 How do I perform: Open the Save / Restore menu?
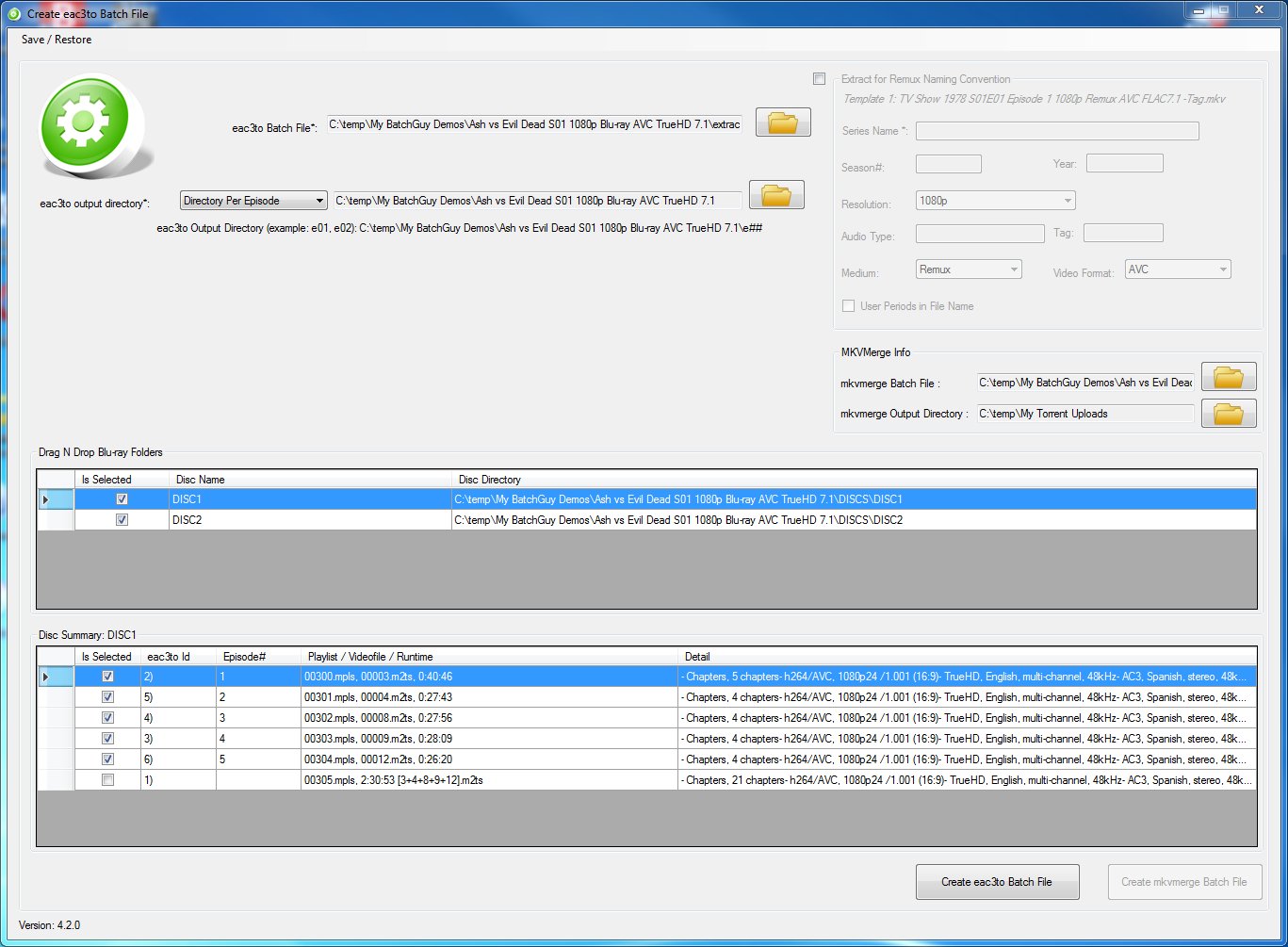57,40
